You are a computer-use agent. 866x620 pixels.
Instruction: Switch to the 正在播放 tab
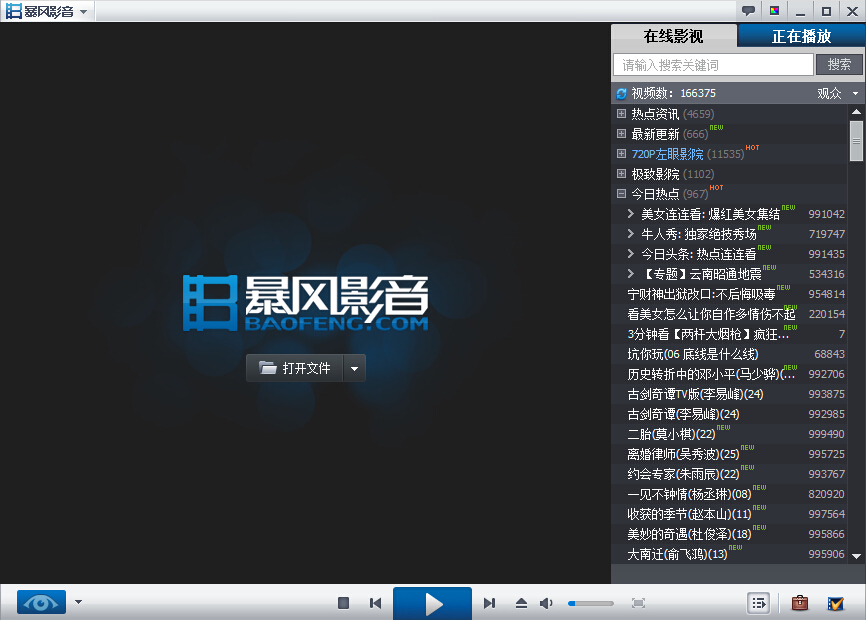[x=801, y=36]
